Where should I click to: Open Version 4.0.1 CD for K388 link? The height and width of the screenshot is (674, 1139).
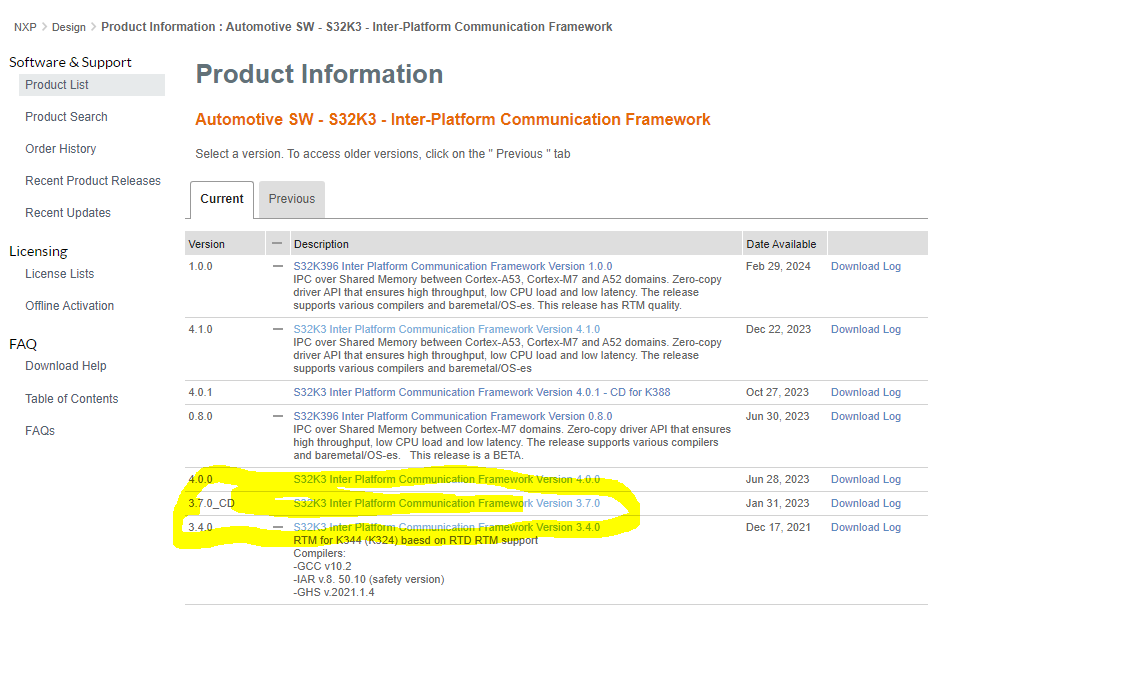click(x=482, y=392)
